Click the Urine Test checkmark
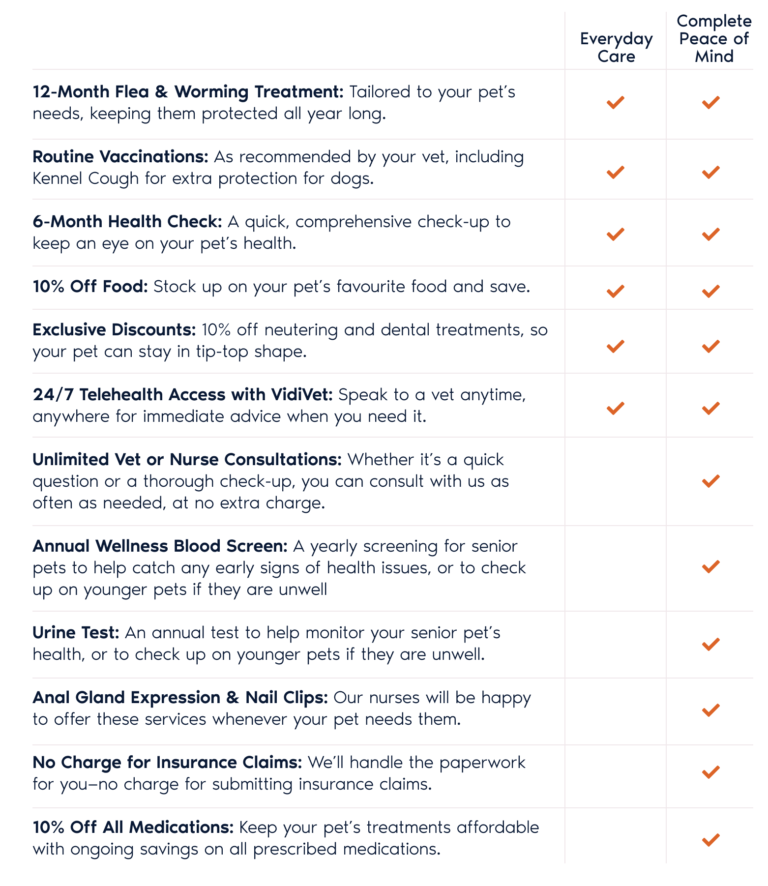The width and height of the screenshot is (768, 886). (711, 644)
